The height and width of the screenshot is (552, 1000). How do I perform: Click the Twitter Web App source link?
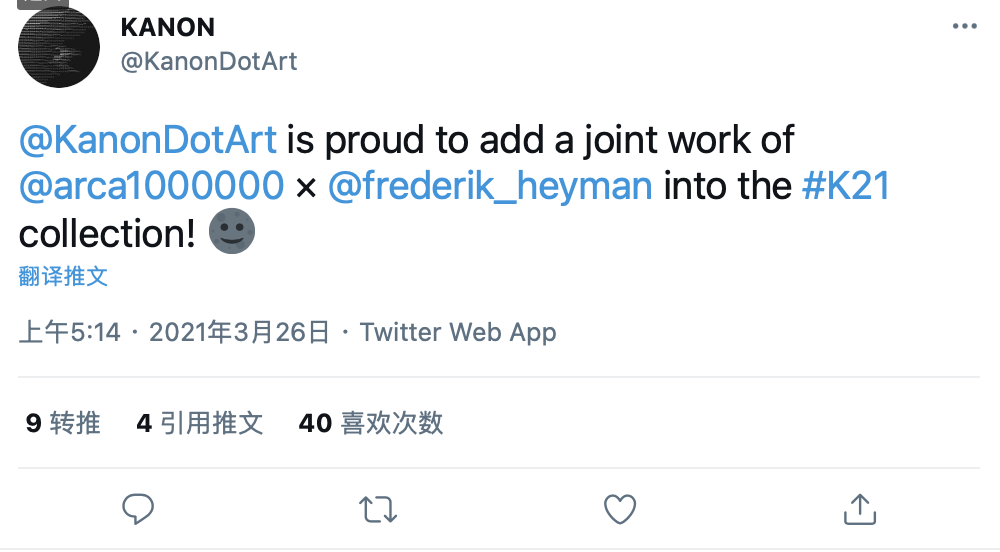click(458, 332)
